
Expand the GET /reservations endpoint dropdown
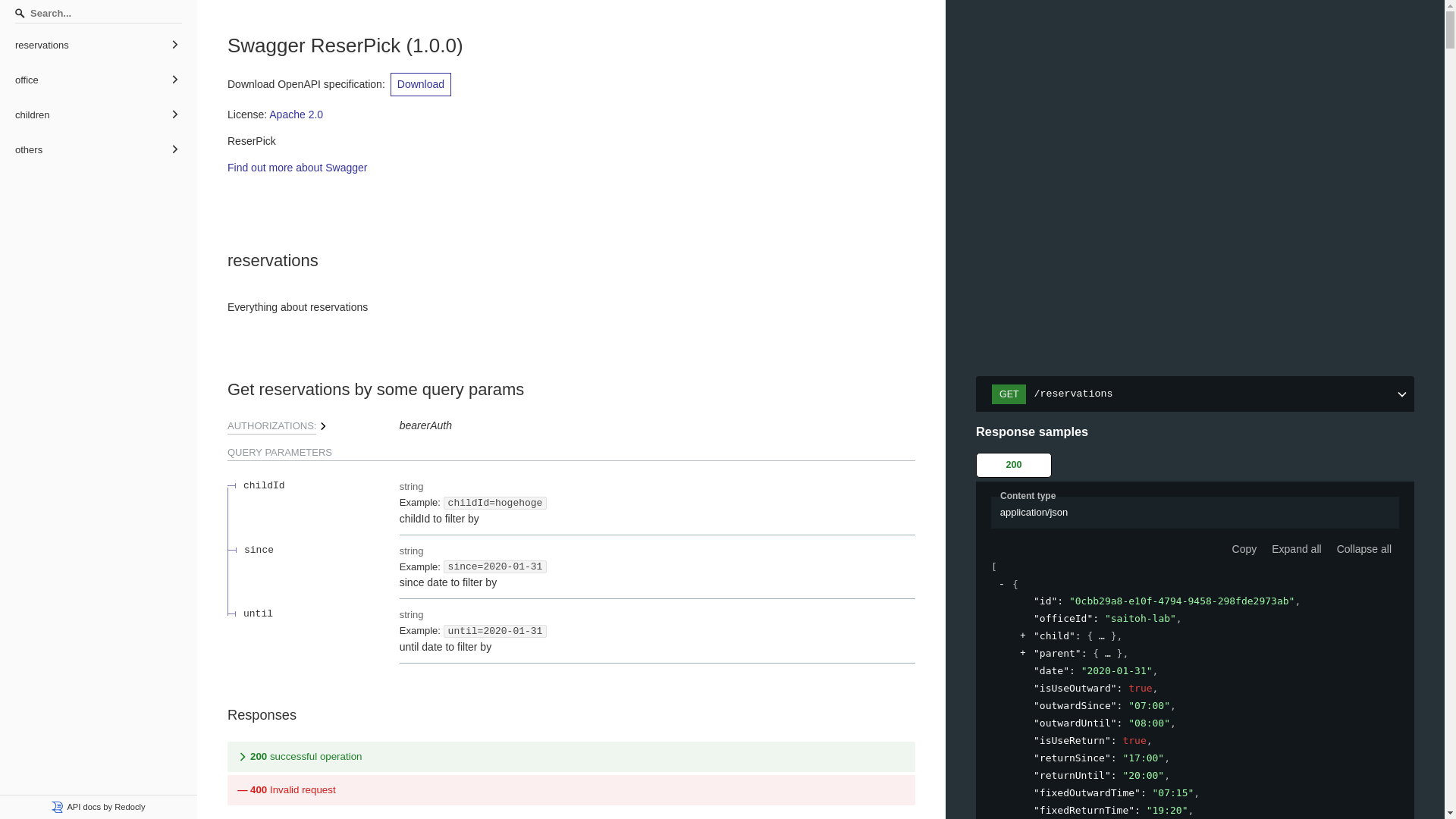[x=1194, y=394]
